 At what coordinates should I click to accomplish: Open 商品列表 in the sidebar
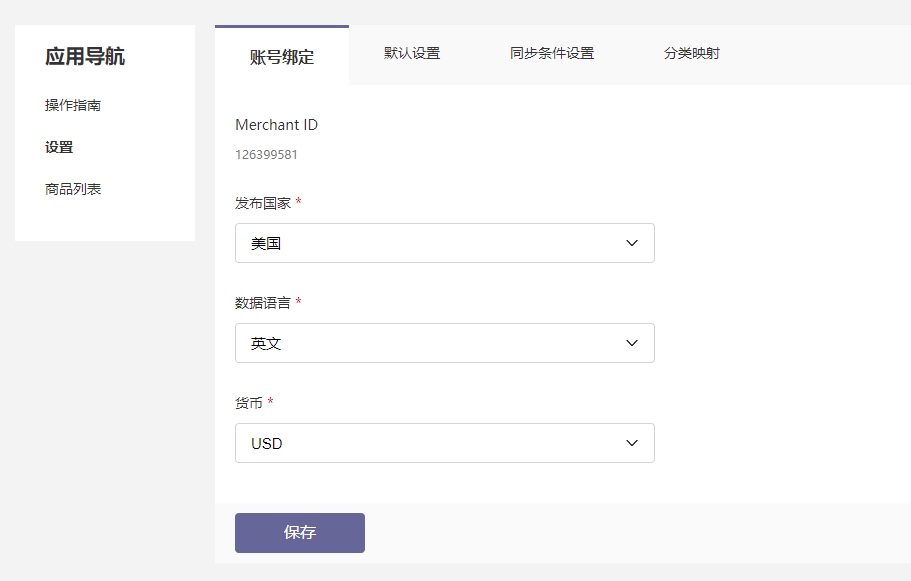73,189
